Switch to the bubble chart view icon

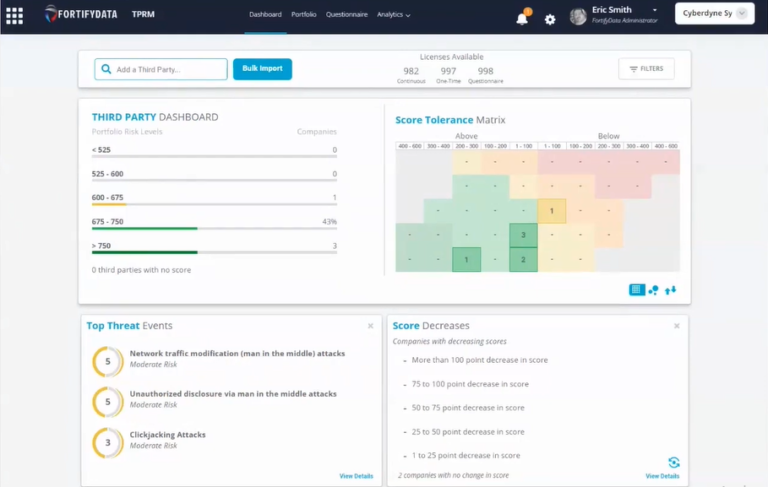(x=653, y=290)
